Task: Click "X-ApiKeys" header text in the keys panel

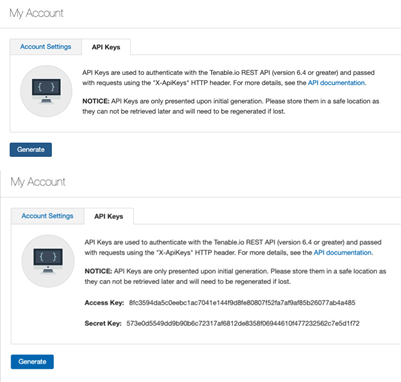Action: click(174, 253)
